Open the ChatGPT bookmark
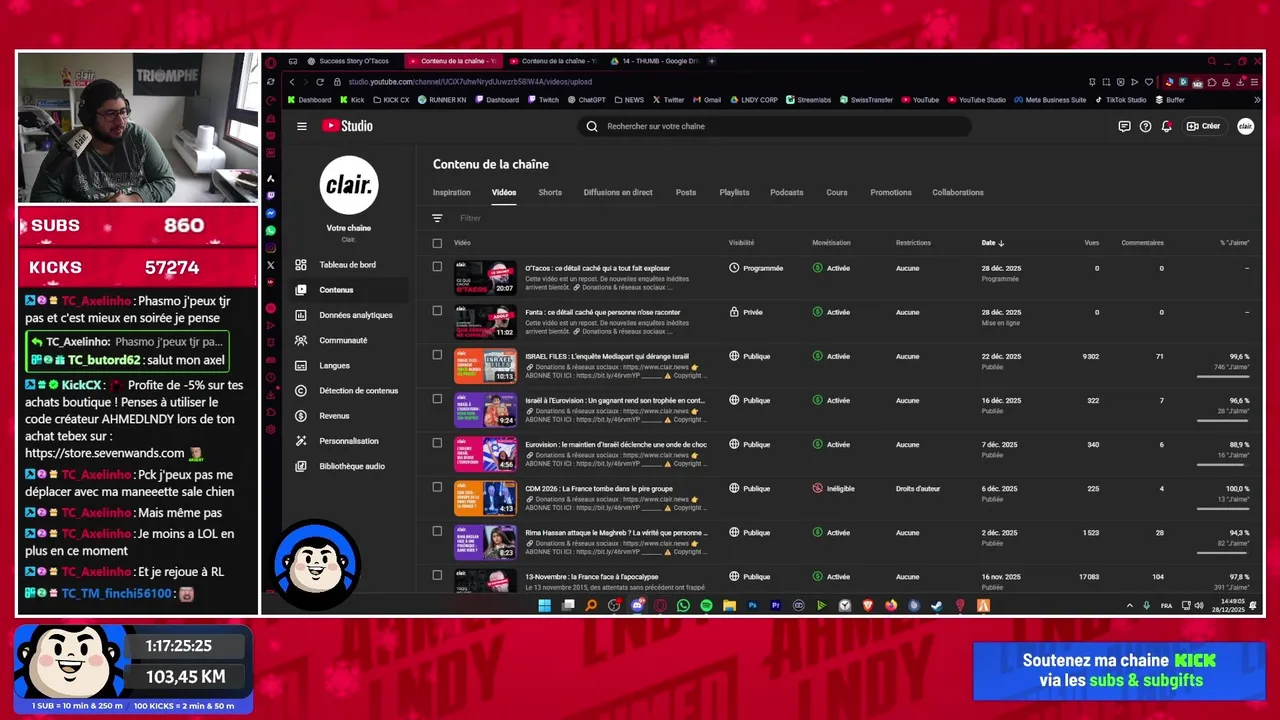The height and width of the screenshot is (720, 1280). coord(587,100)
